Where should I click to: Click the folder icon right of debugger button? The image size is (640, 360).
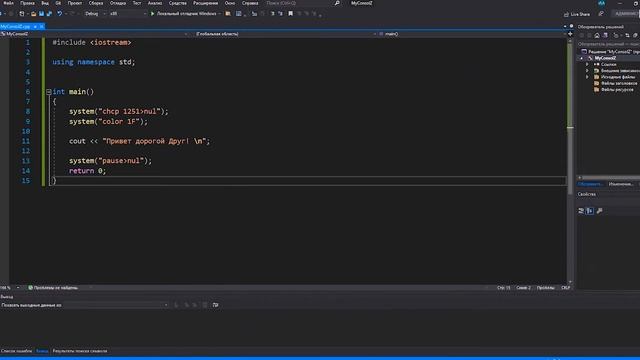pyautogui.click(x=228, y=13)
